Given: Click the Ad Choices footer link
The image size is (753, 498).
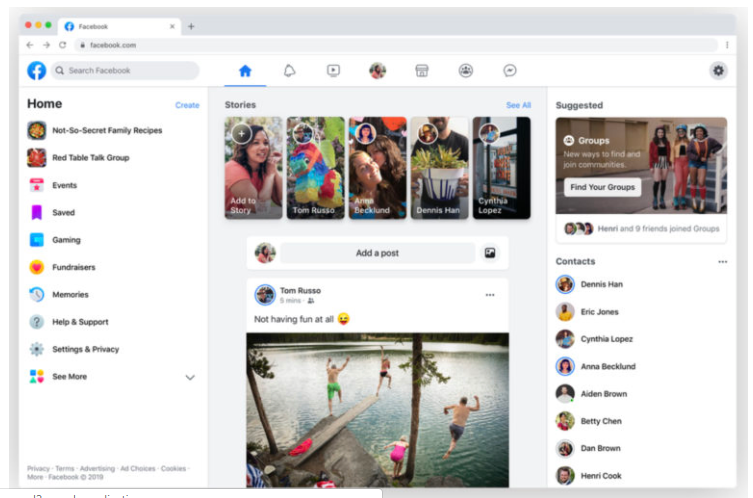Looking at the screenshot, I should [x=138, y=468].
